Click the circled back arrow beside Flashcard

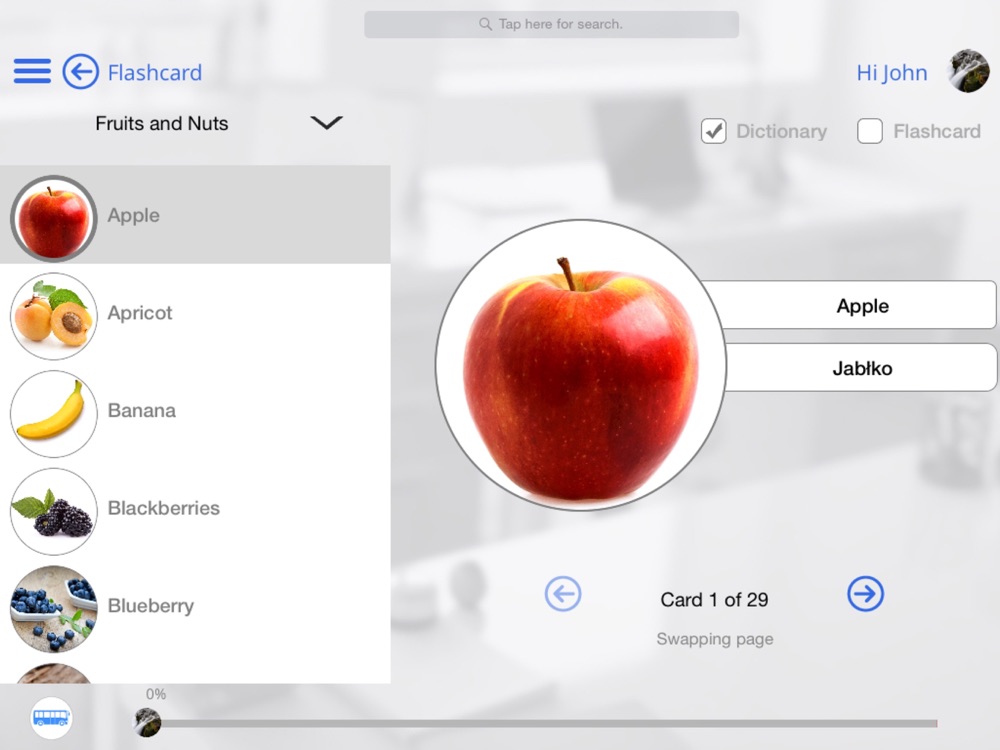[x=80, y=71]
